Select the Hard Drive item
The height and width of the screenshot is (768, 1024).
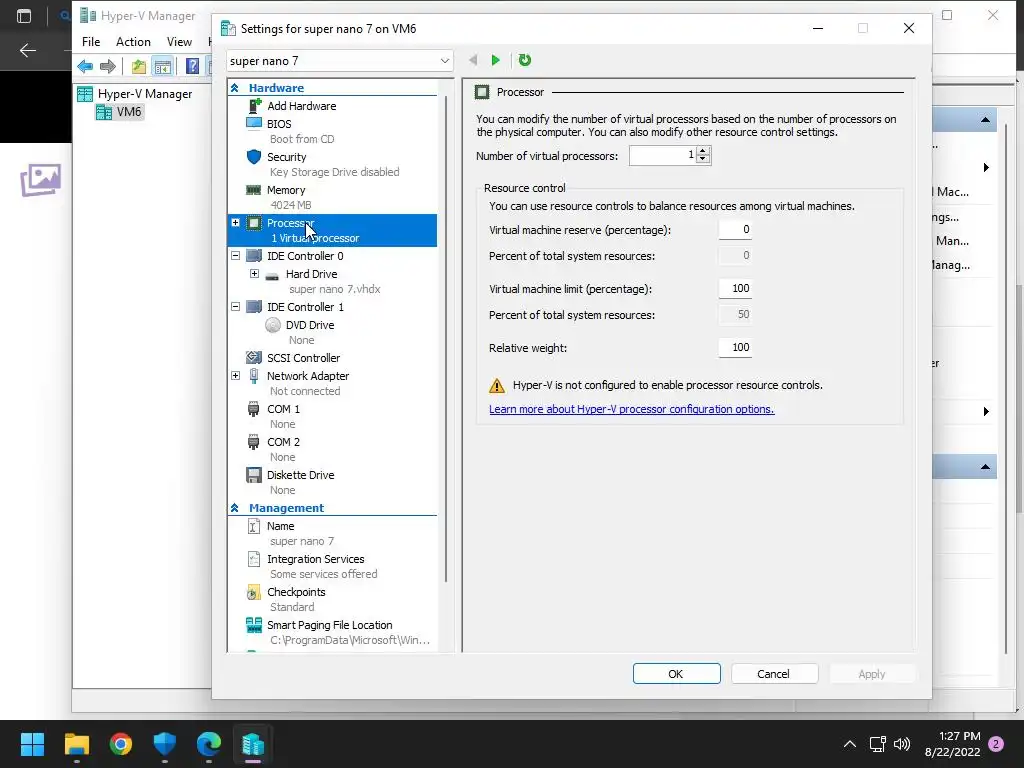311,274
